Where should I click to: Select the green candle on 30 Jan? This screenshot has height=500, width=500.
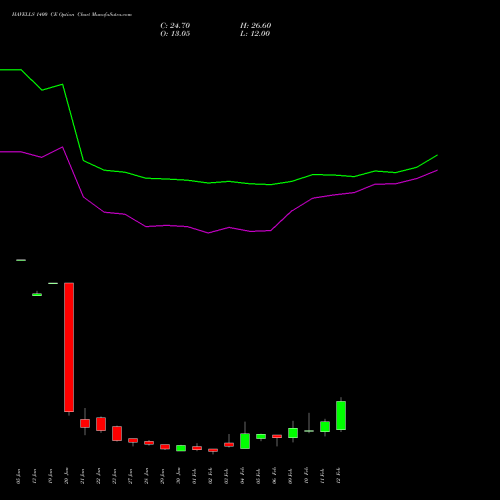181,448
